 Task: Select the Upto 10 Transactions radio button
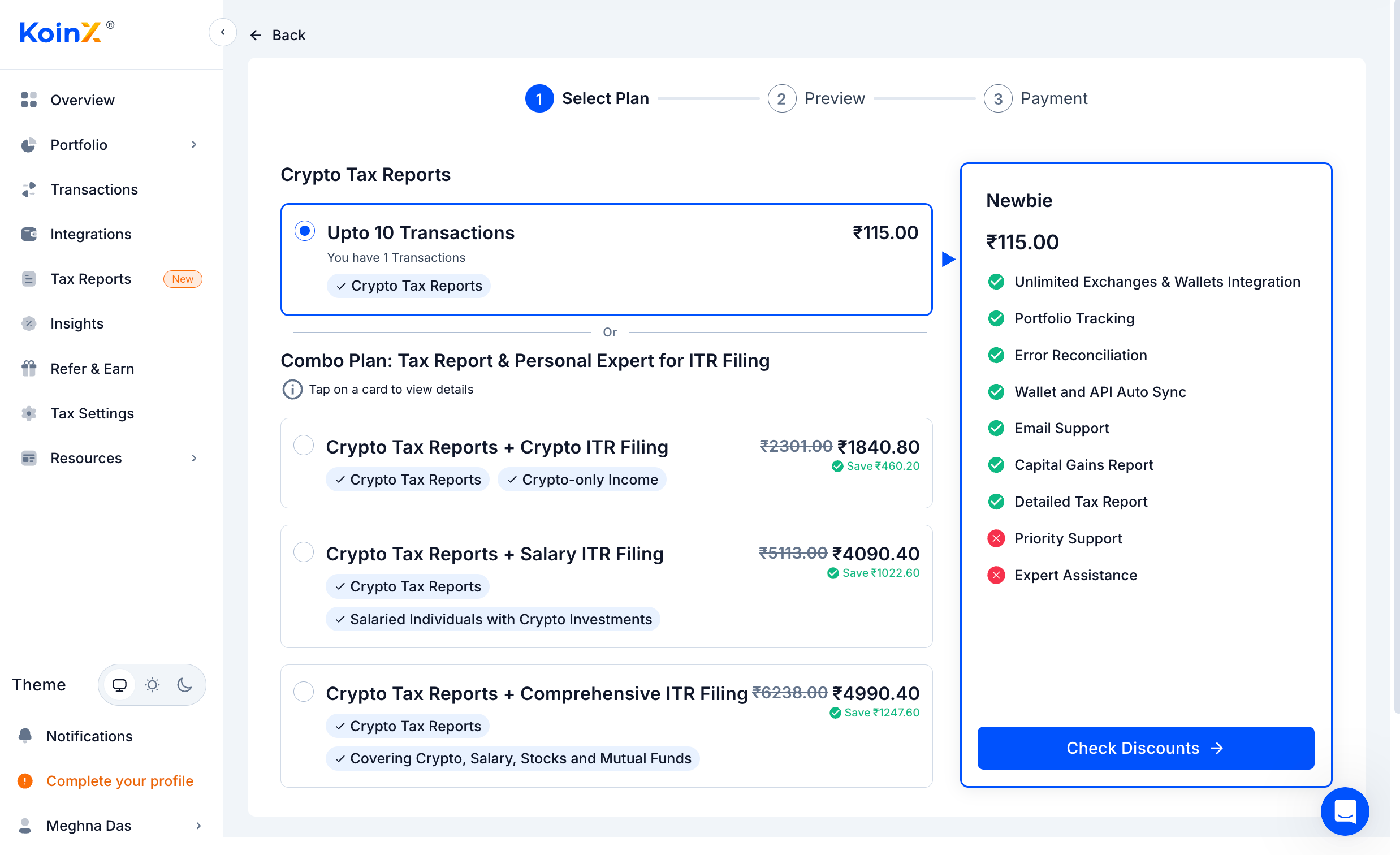[x=305, y=231]
